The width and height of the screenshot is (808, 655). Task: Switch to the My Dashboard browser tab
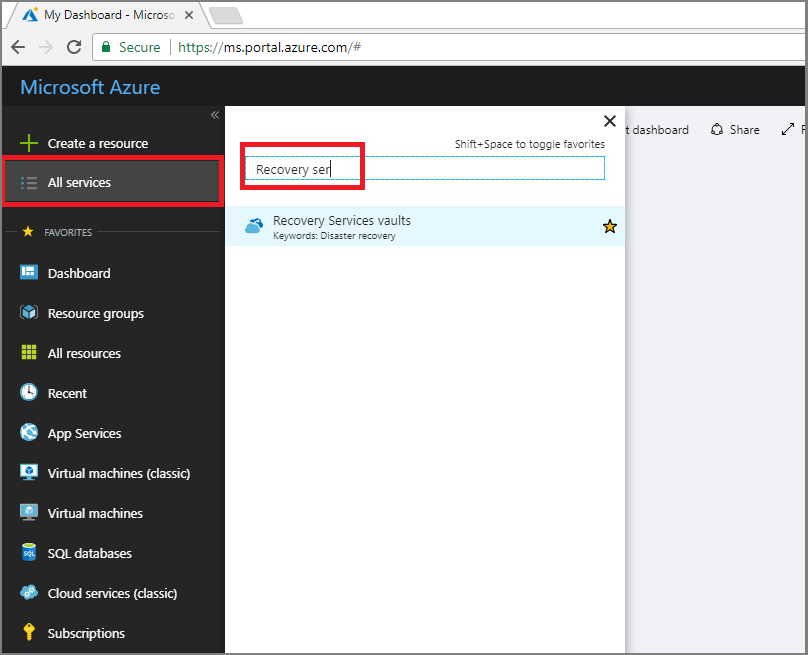(100, 15)
